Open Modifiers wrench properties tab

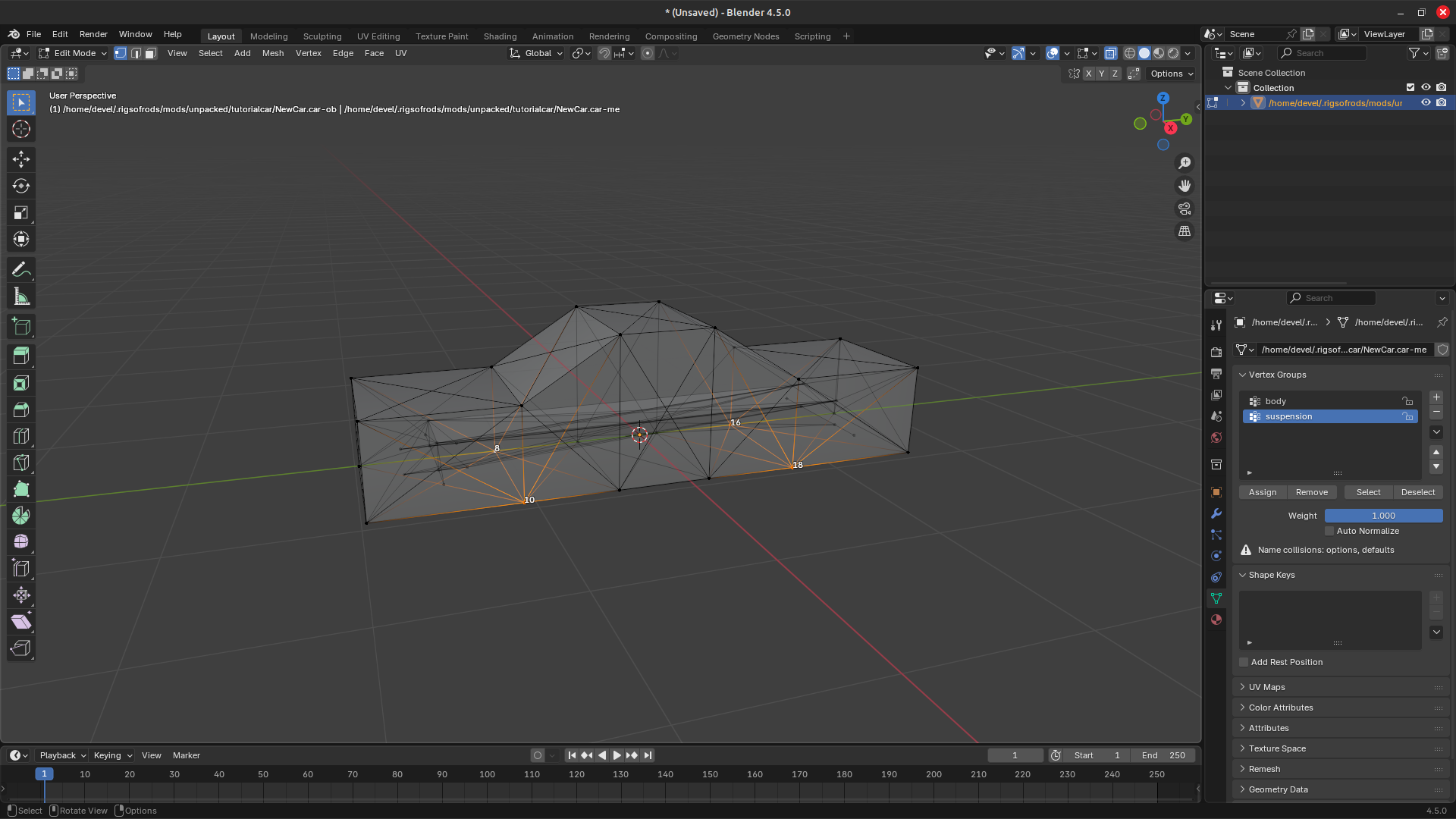point(1216,513)
